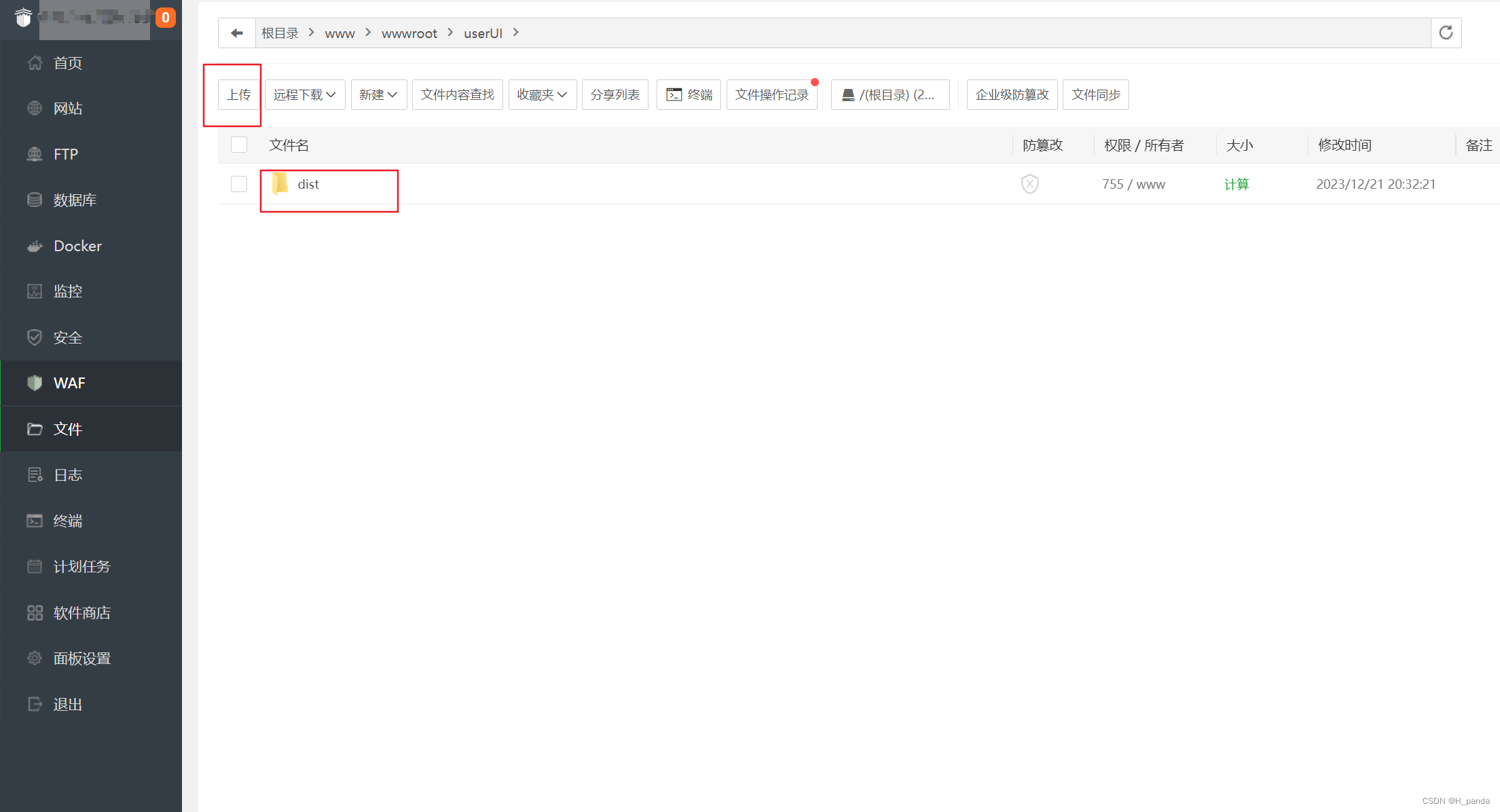
Task: Open 文件操作记录 file operation log
Action: (x=771, y=94)
